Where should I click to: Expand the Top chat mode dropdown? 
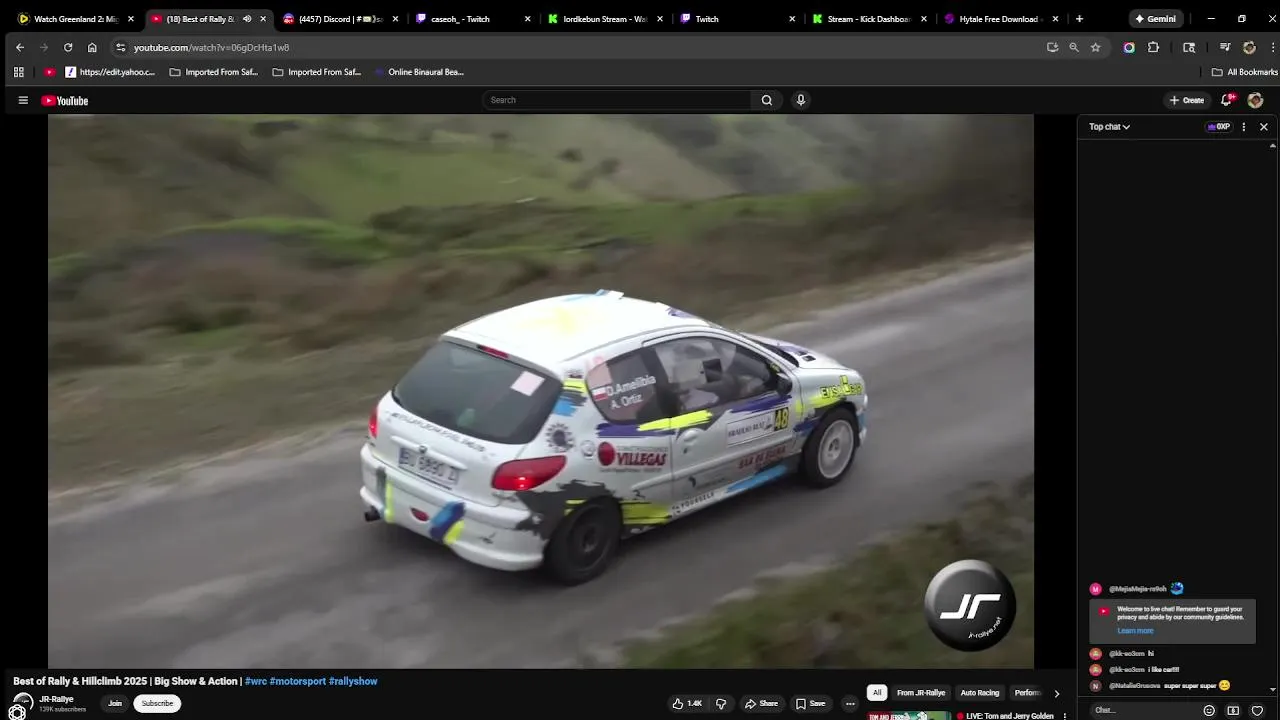pos(1109,127)
